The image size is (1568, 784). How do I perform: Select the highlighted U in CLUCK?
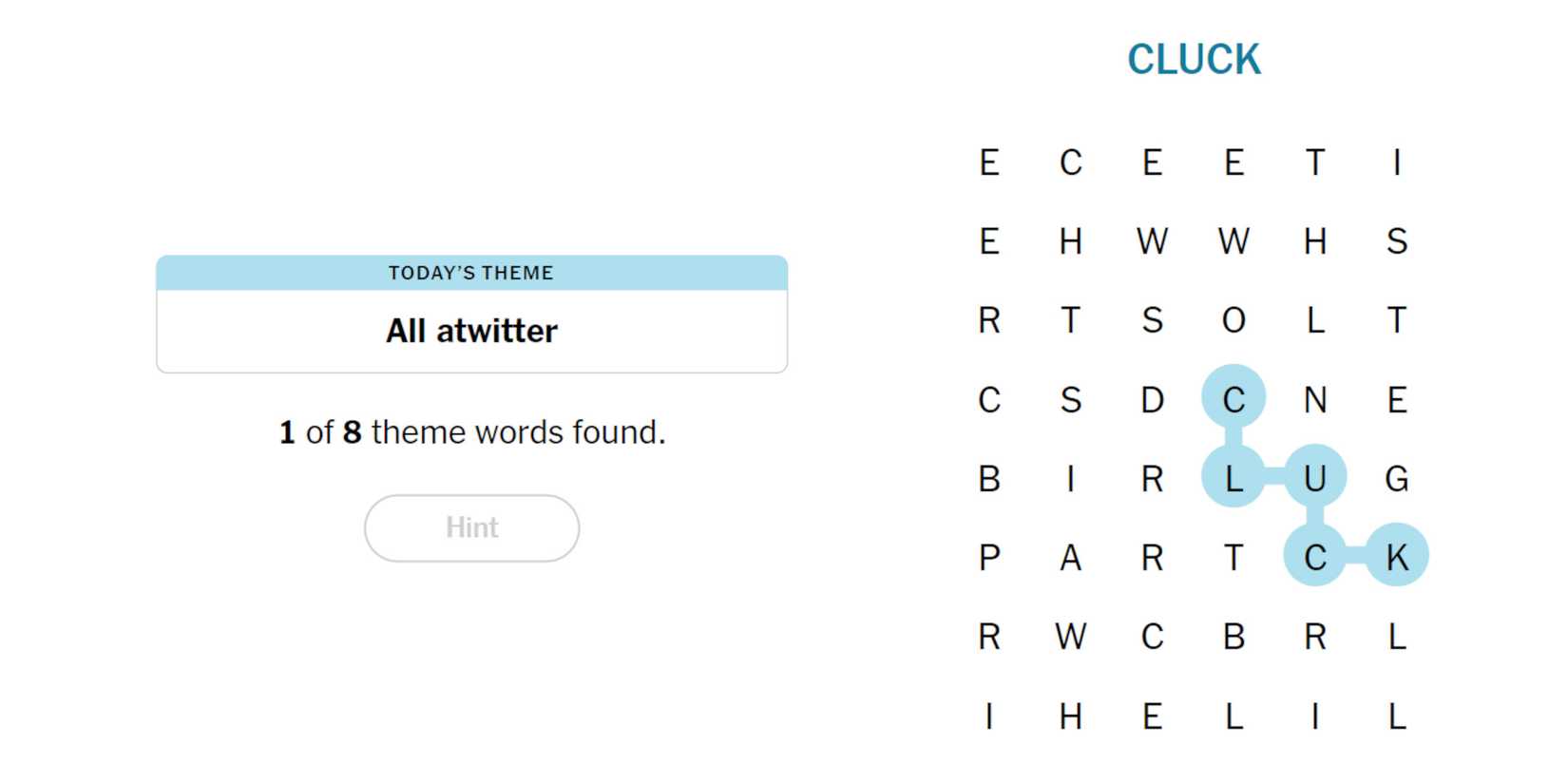click(x=1316, y=479)
